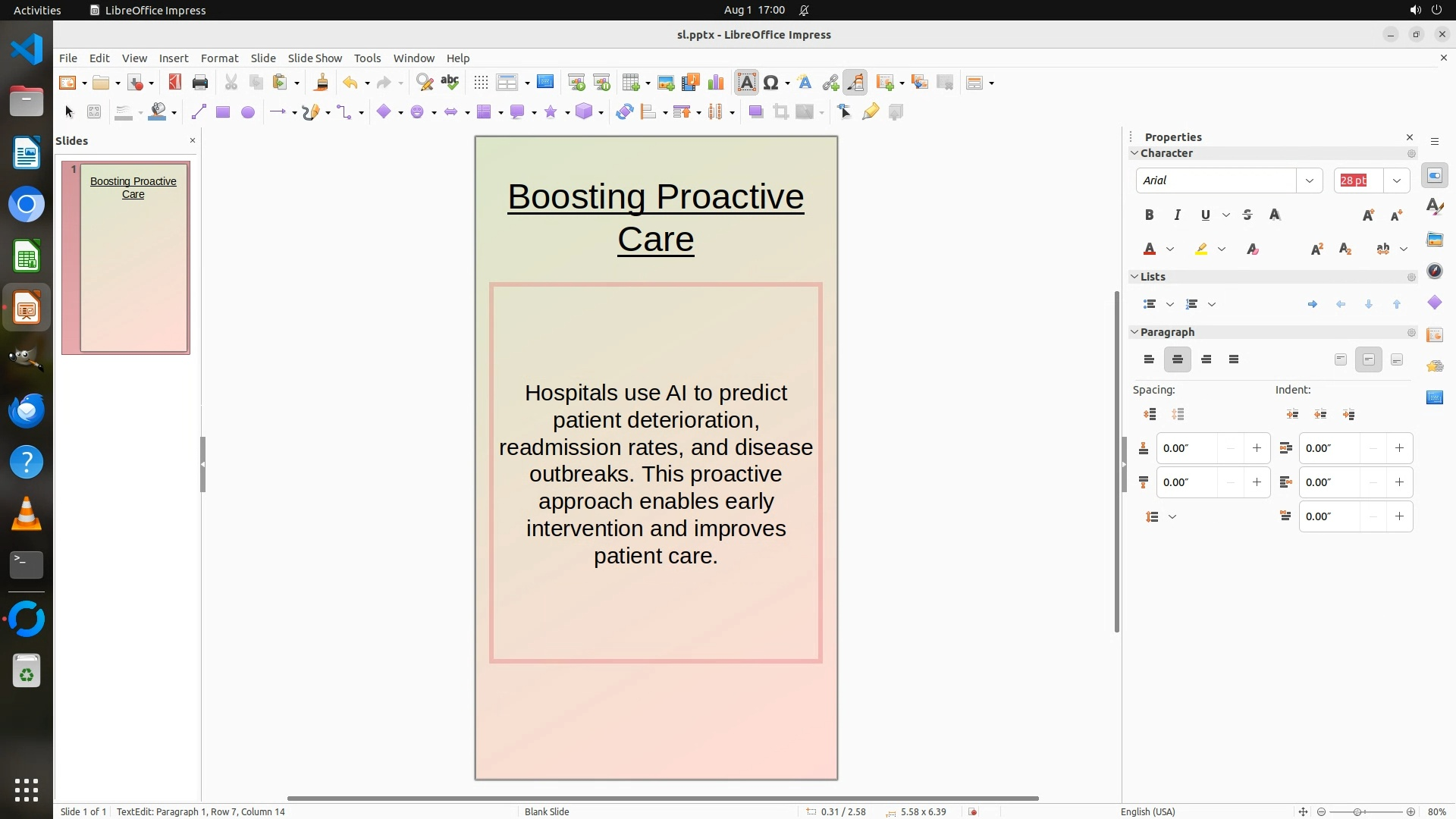The image size is (1456, 819).
Task: Click the Spelling check icon
Action: pyautogui.click(x=450, y=83)
